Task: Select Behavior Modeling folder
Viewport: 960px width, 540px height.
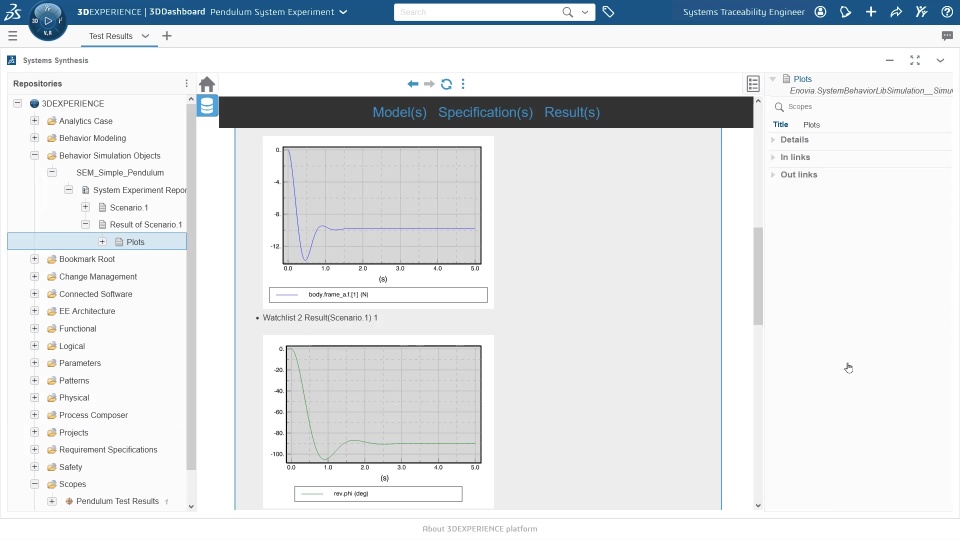Action: (92, 138)
